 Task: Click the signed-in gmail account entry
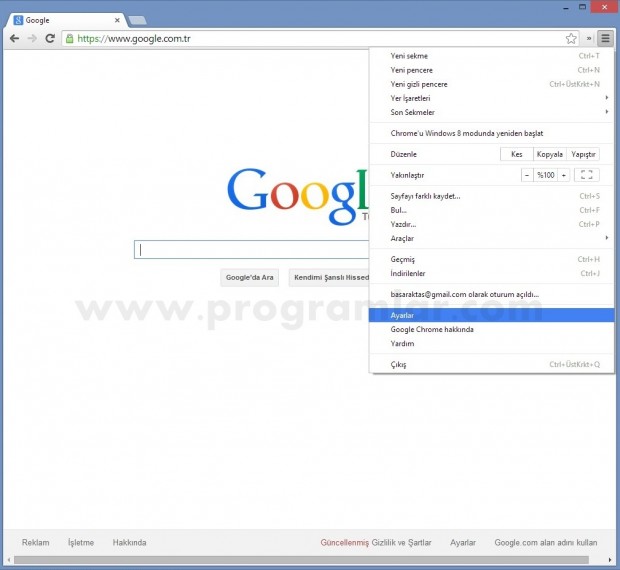[x=491, y=294]
